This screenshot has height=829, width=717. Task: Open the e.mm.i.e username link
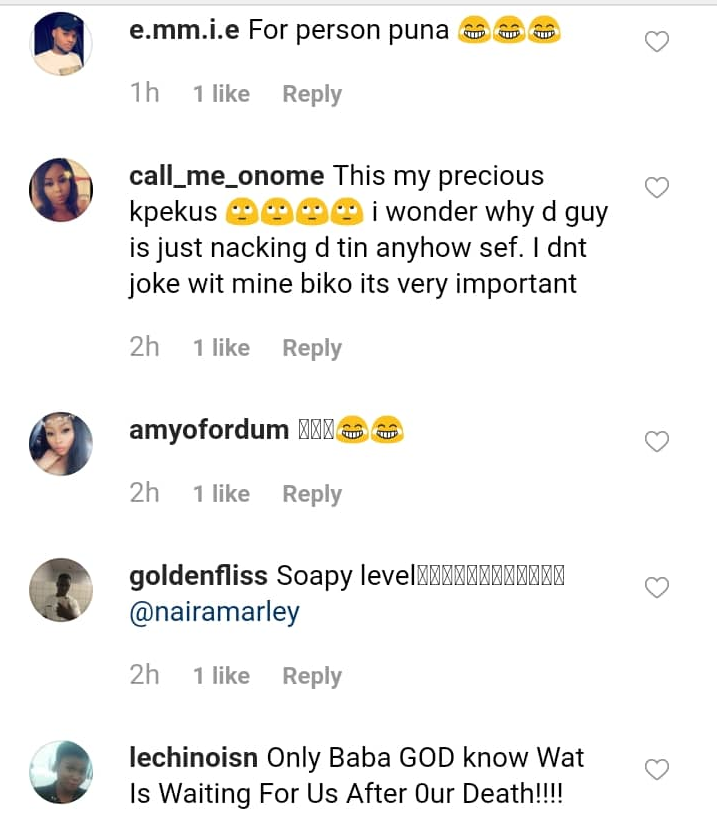click(x=185, y=31)
